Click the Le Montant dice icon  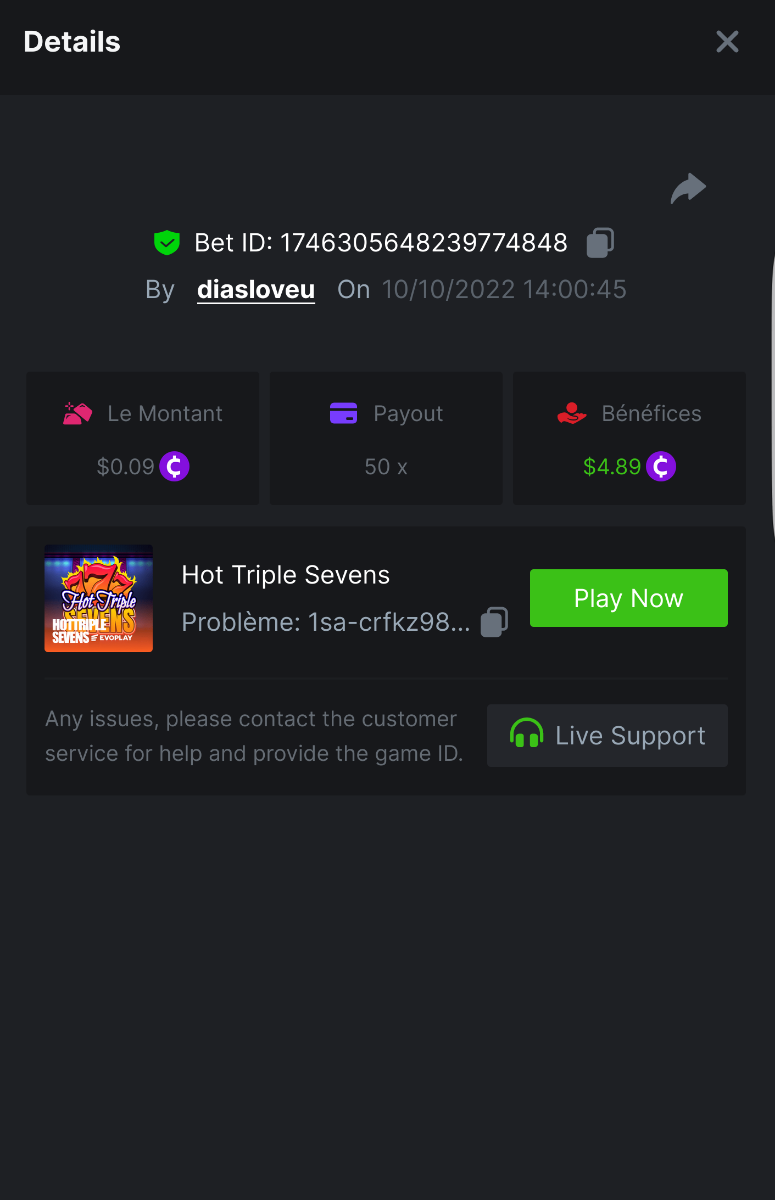click(x=78, y=414)
